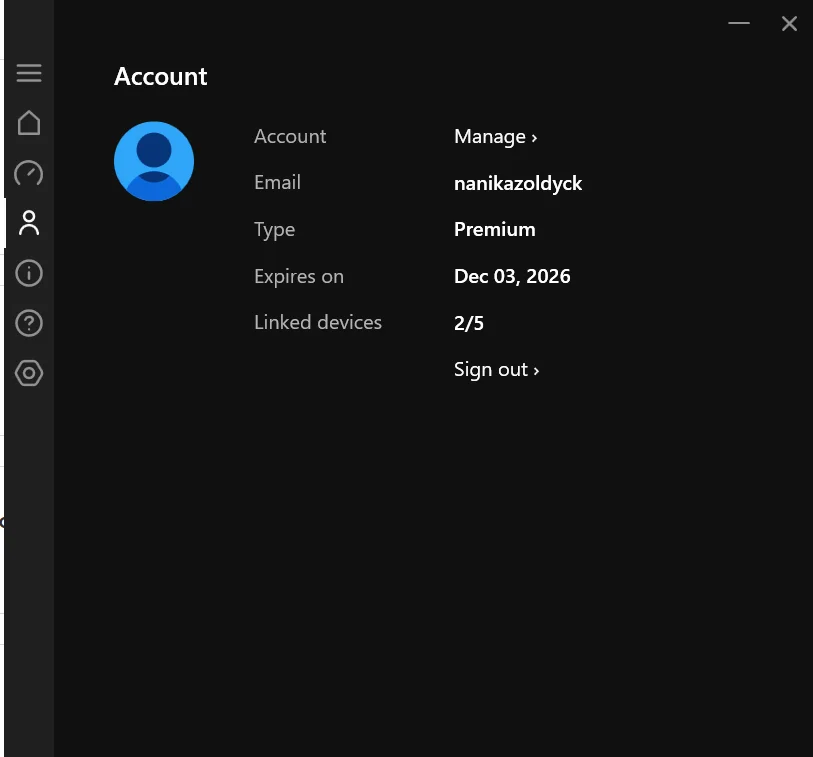The height and width of the screenshot is (757, 813).
Task: Close the application window
Action: pos(789,23)
